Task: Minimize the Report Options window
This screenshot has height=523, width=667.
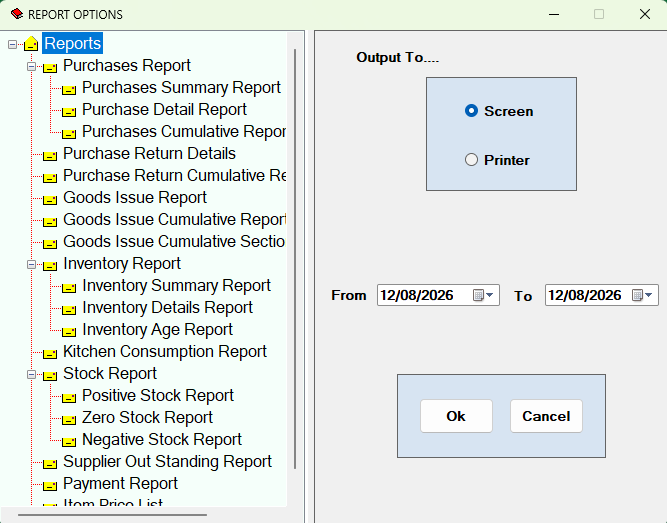Action: pyautogui.click(x=554, y=14)
